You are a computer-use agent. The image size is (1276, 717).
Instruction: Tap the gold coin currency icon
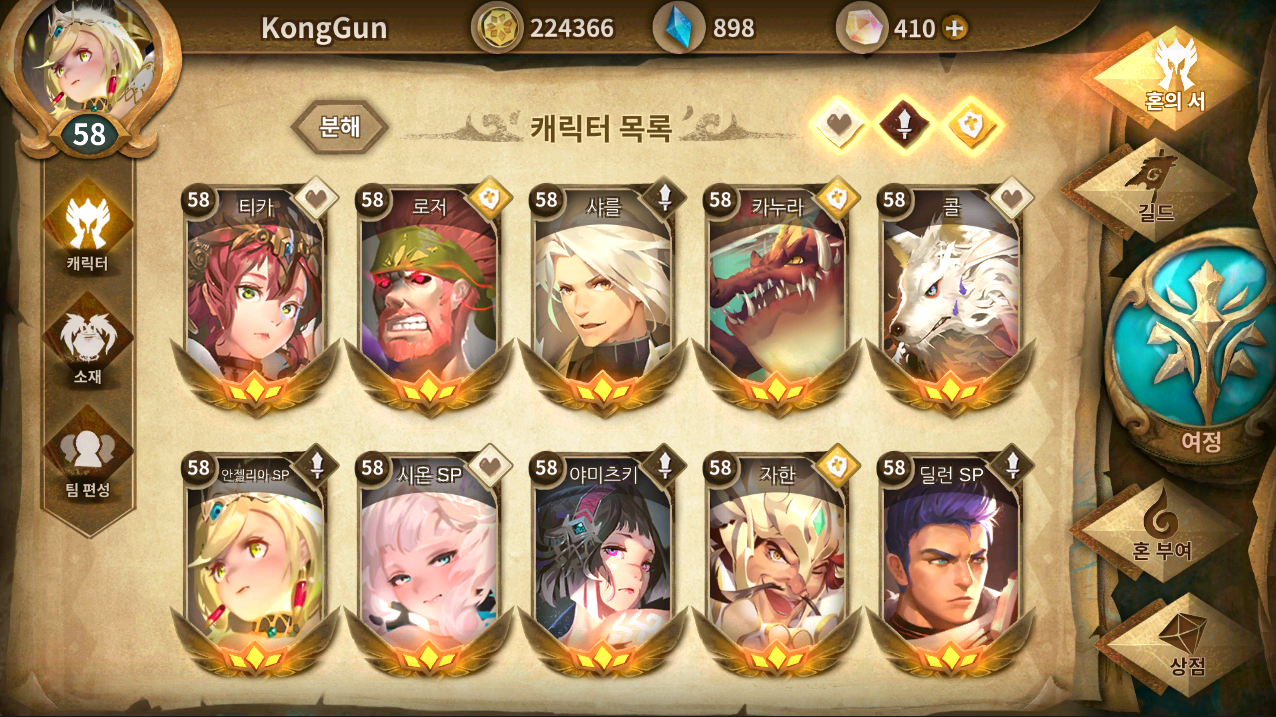(x=497, y=28)
